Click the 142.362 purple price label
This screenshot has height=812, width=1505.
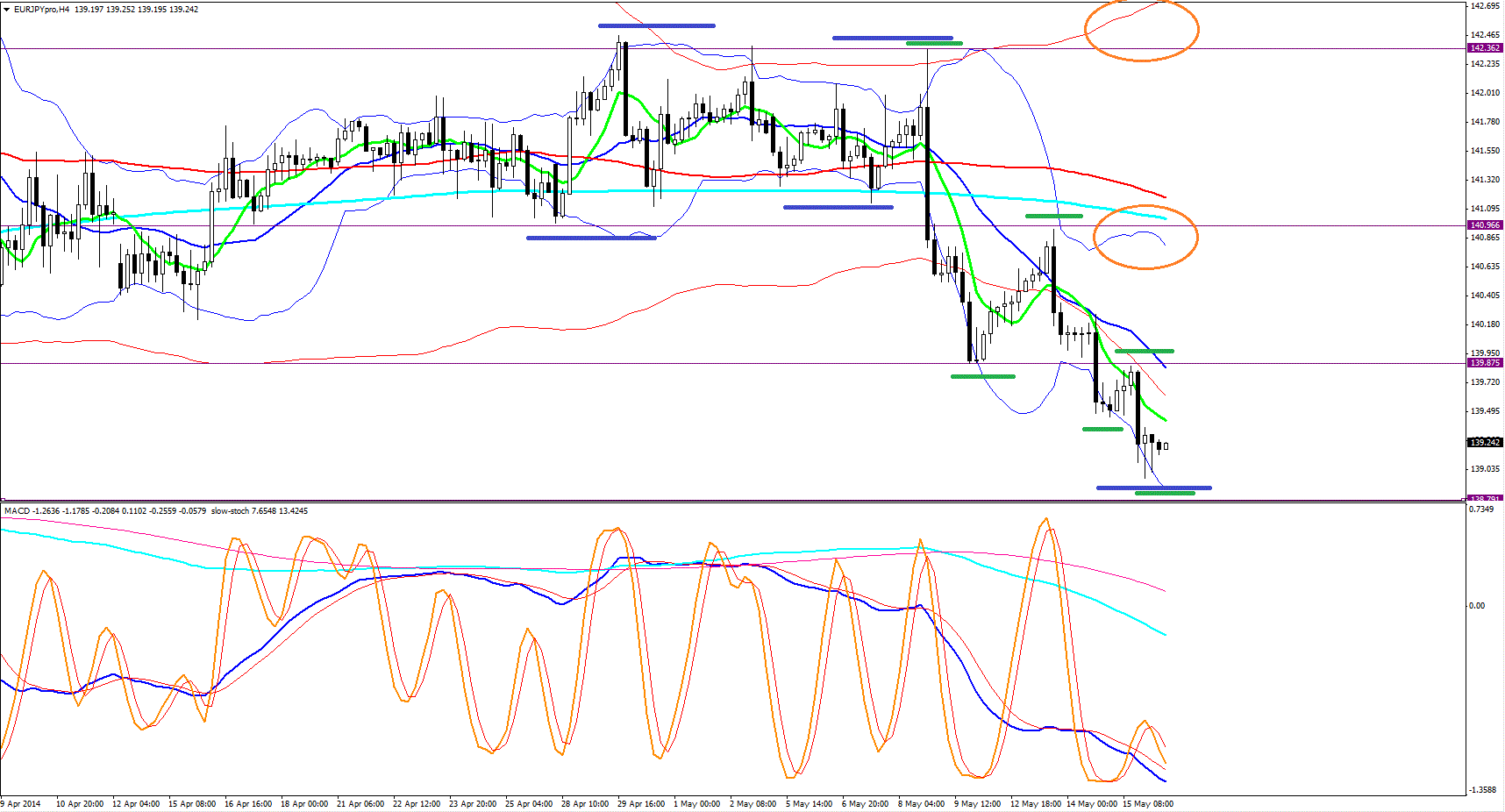[1485, 48]
